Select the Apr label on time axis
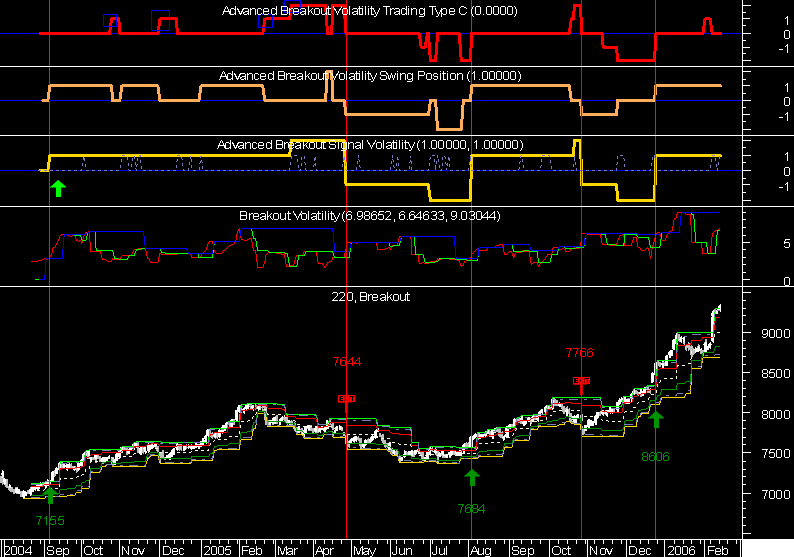The height and width of the screenshot is (557, 794). tap(324, 550)
